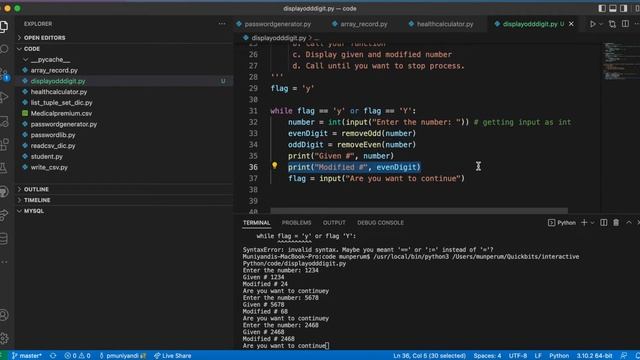Viewport: 640px width, 360px height.
Task: Open Manage gear icon in activity bar
Action: 4,338
